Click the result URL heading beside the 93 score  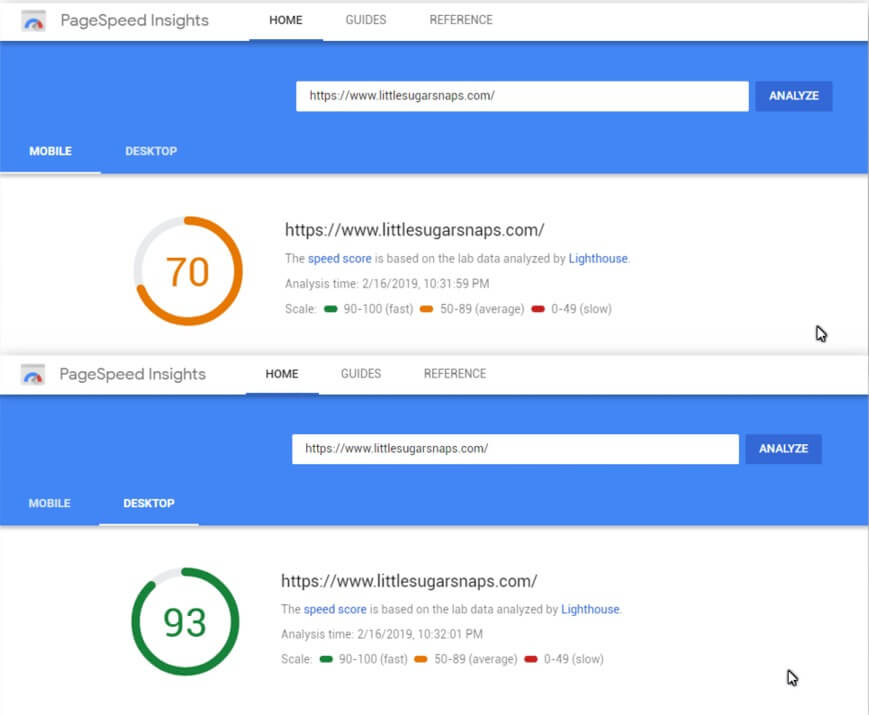point(409,581)
